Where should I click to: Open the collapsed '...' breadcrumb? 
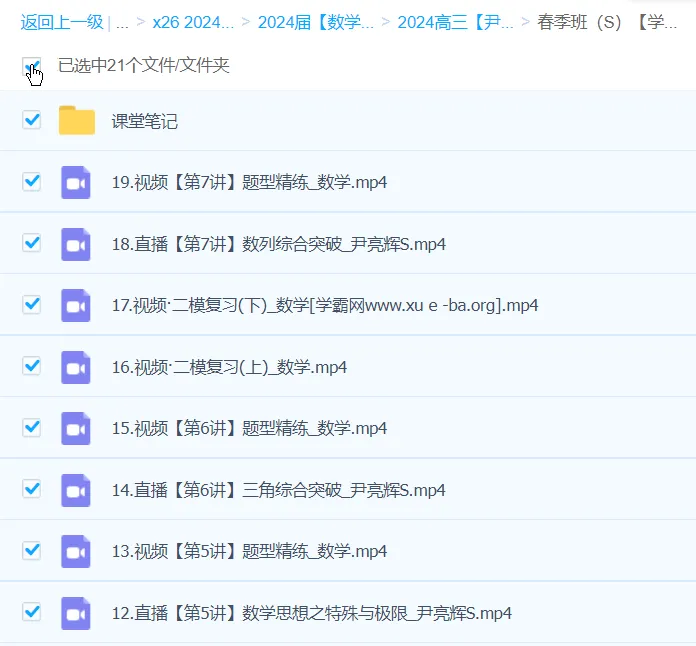coord(122,23)
